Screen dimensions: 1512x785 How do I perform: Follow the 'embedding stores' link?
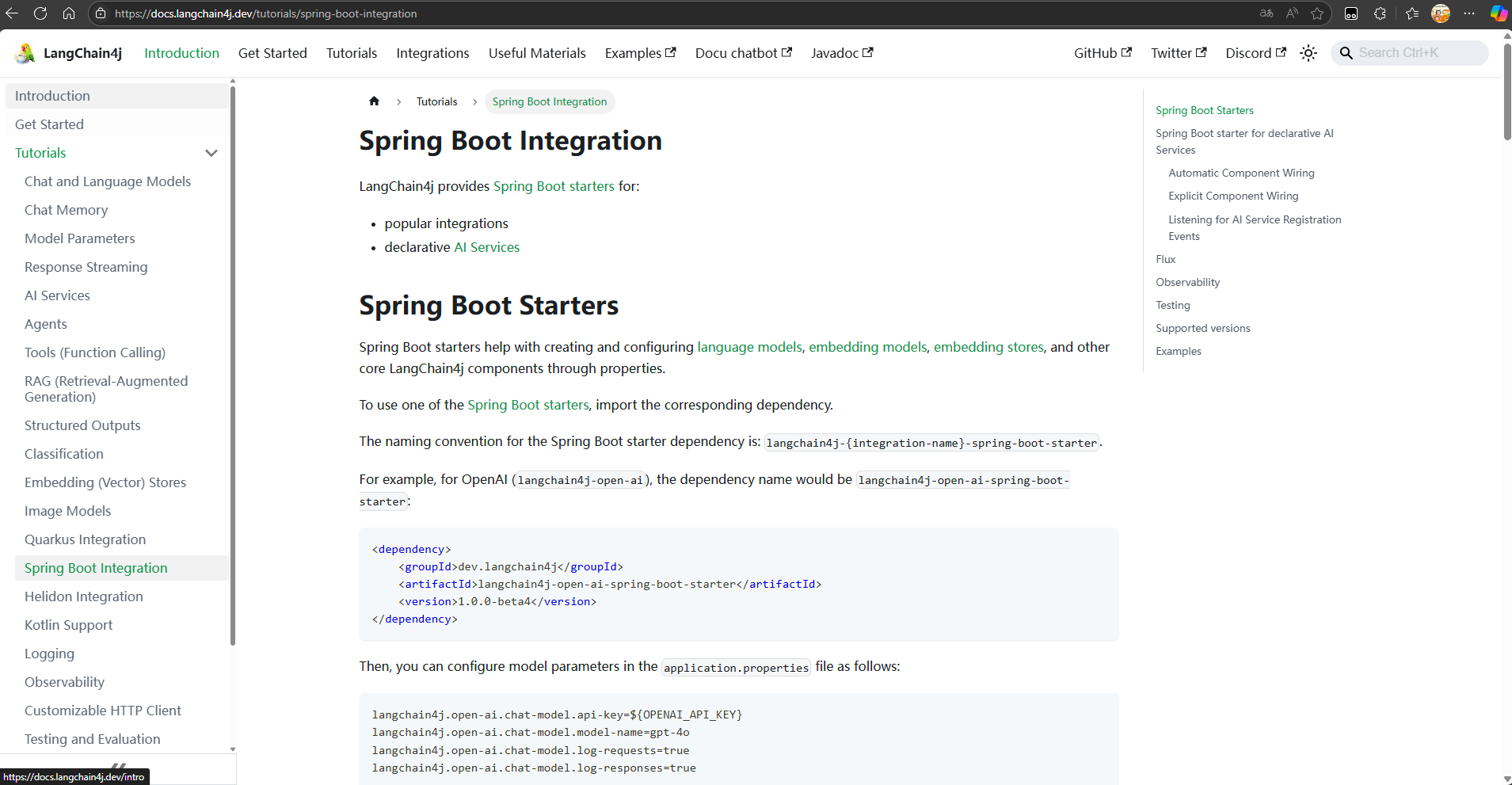(x=988, y=347)
